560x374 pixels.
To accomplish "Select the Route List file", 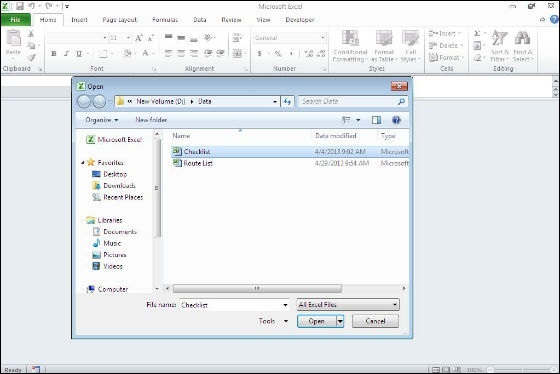I will [290, 163].
